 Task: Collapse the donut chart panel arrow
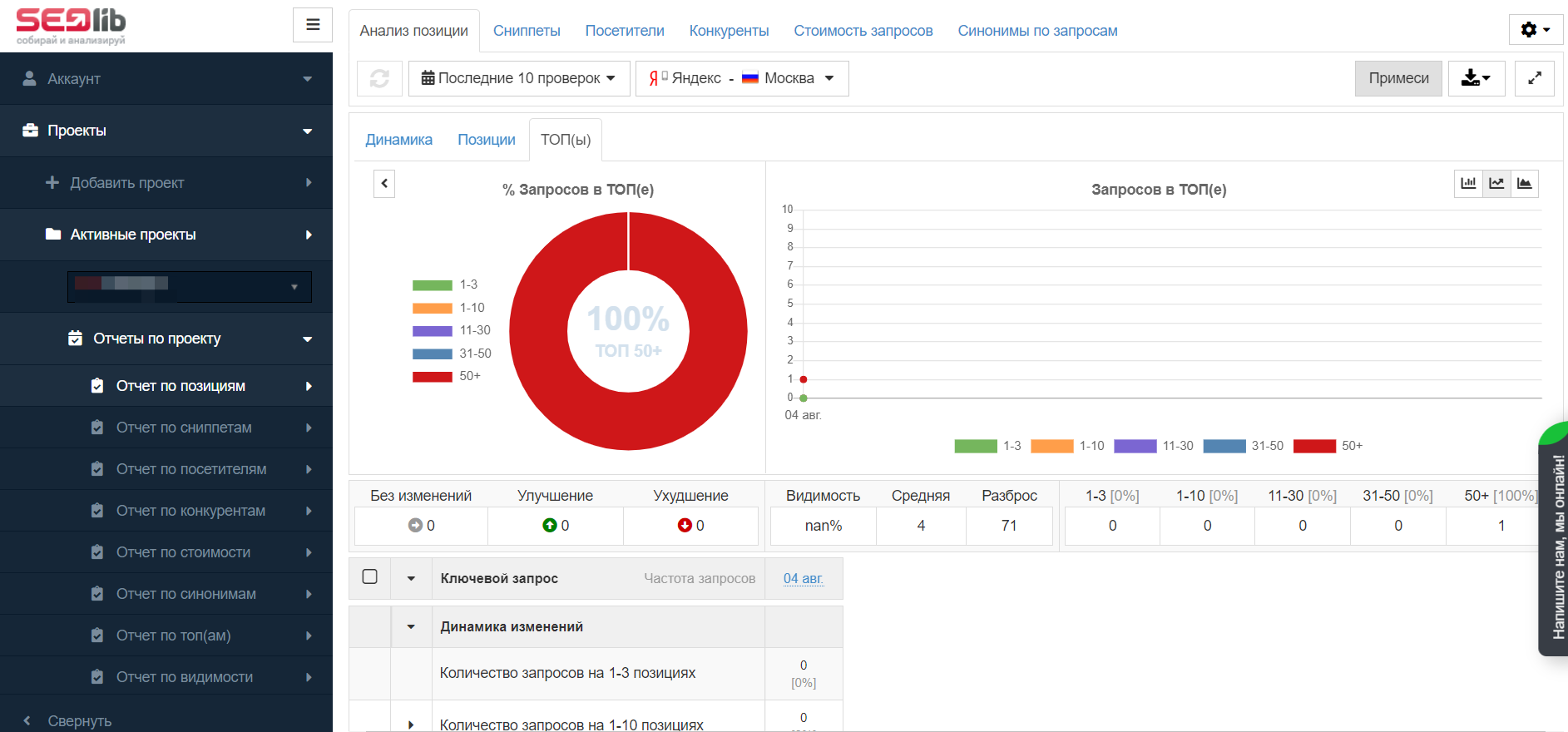click(x=384, y=183)
